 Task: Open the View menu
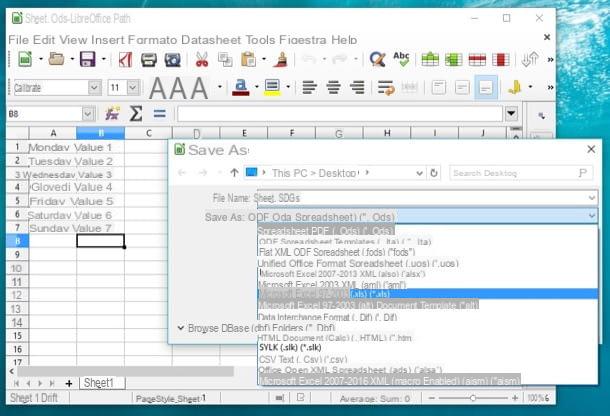(x=74, y=40)
